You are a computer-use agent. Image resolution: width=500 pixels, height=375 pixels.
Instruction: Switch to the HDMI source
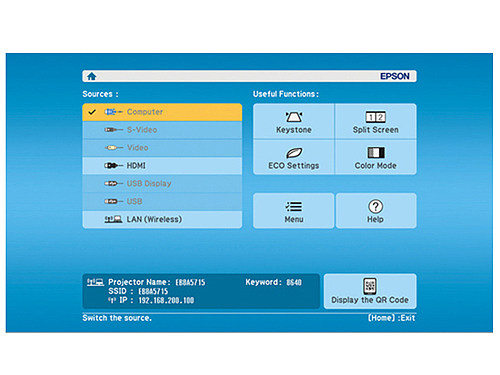[x=162, y=166]
